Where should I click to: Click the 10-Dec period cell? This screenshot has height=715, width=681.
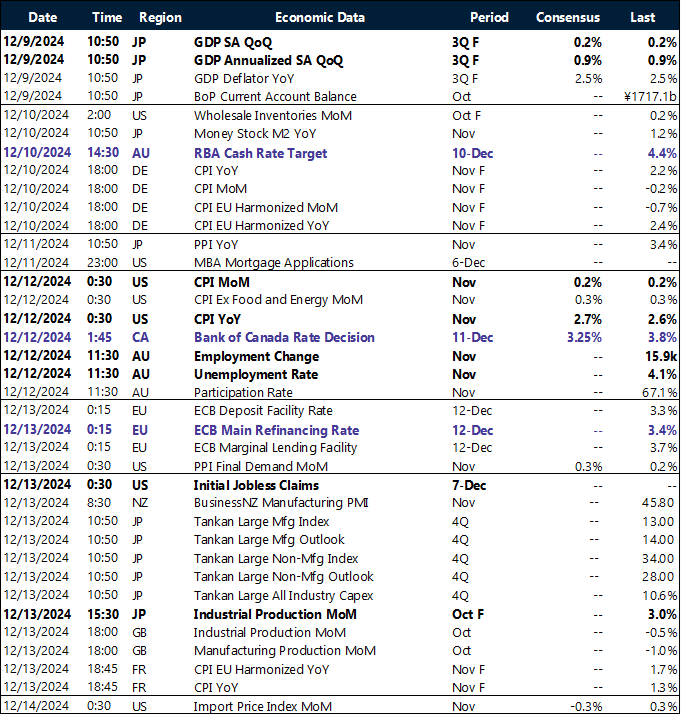[x=473, y=153]
